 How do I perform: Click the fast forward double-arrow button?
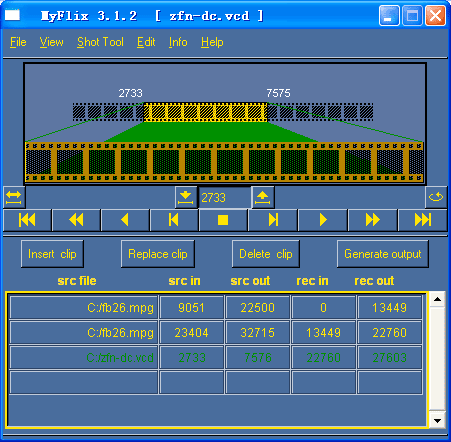[372, 220]
